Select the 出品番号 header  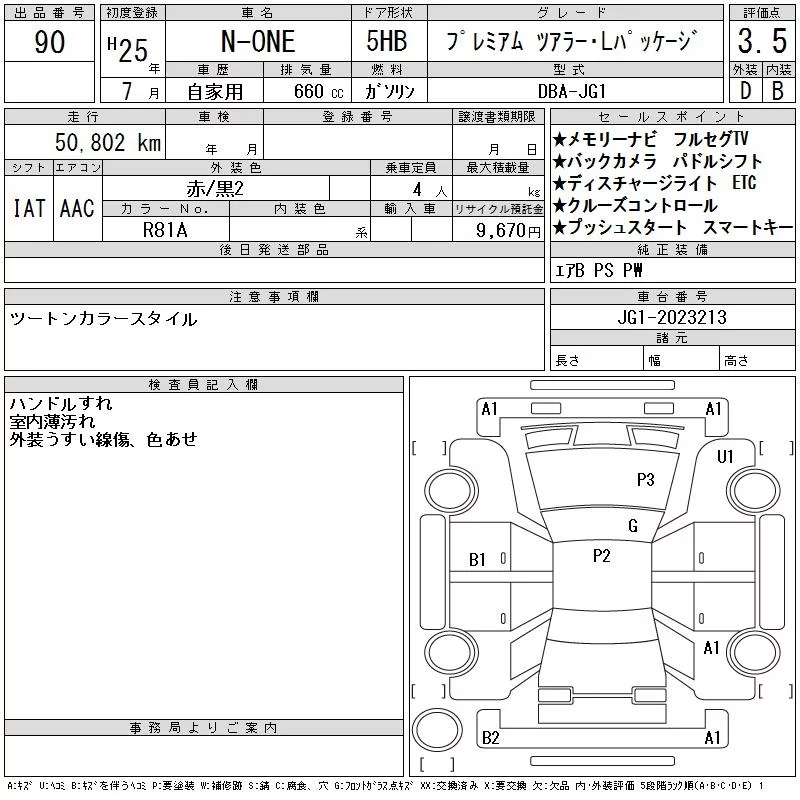[49, 13]
